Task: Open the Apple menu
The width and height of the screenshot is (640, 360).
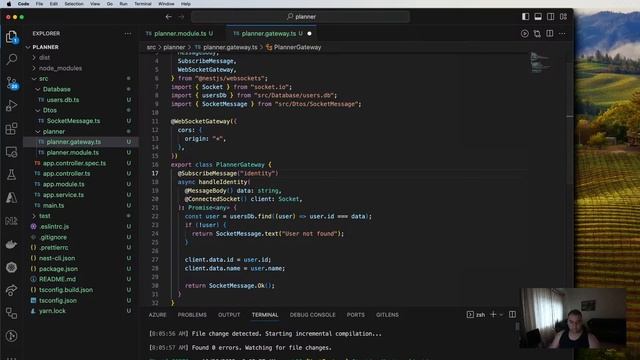Action: pos(9,4)
